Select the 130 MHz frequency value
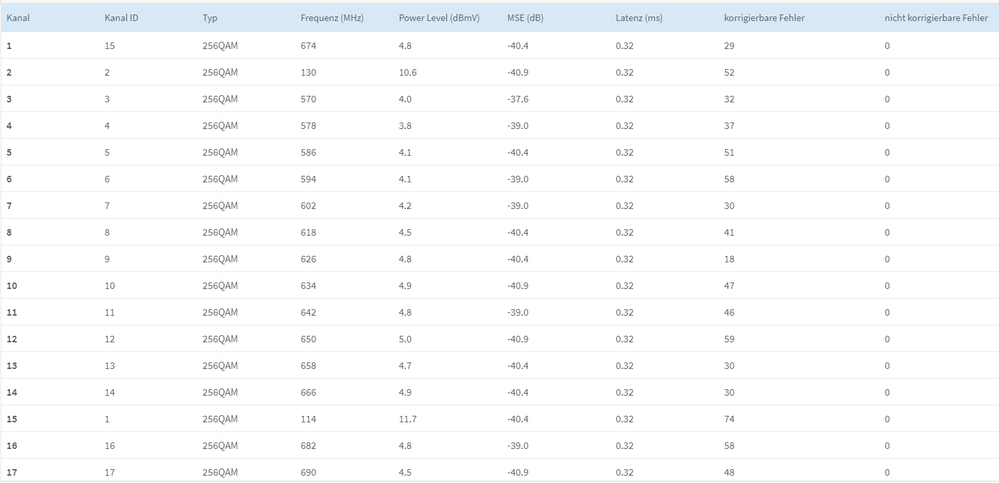The width and height of the screenshot is (999, 483). click(308, 73)
